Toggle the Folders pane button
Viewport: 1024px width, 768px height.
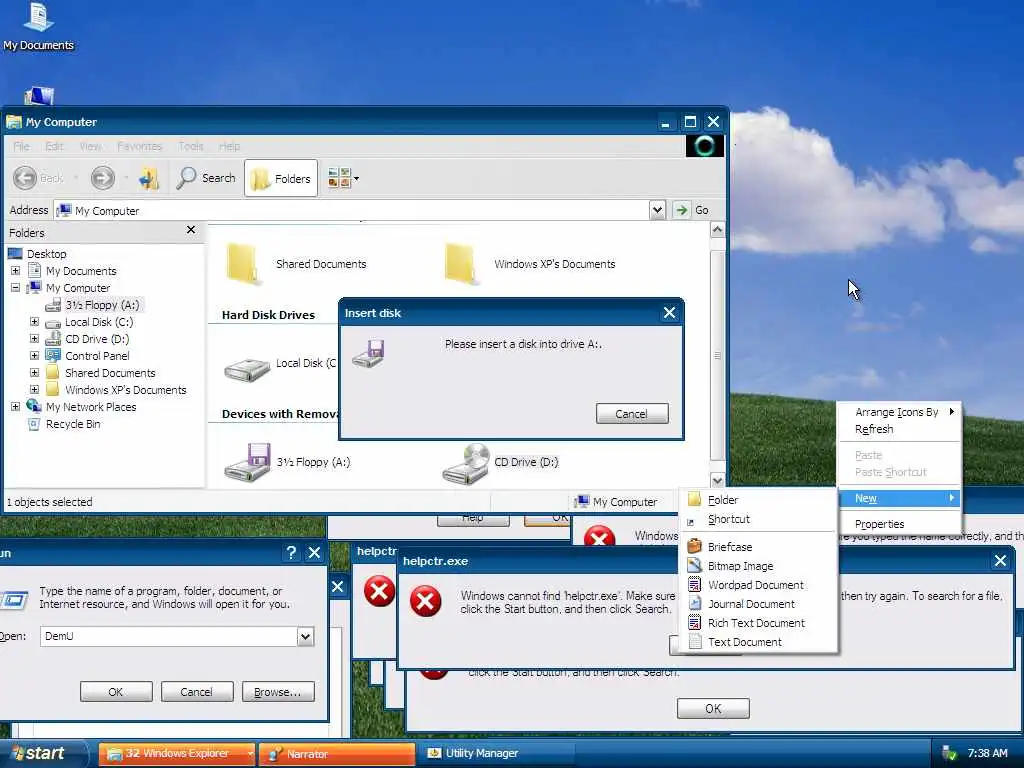pyautogui.click(x=281, y=178)
